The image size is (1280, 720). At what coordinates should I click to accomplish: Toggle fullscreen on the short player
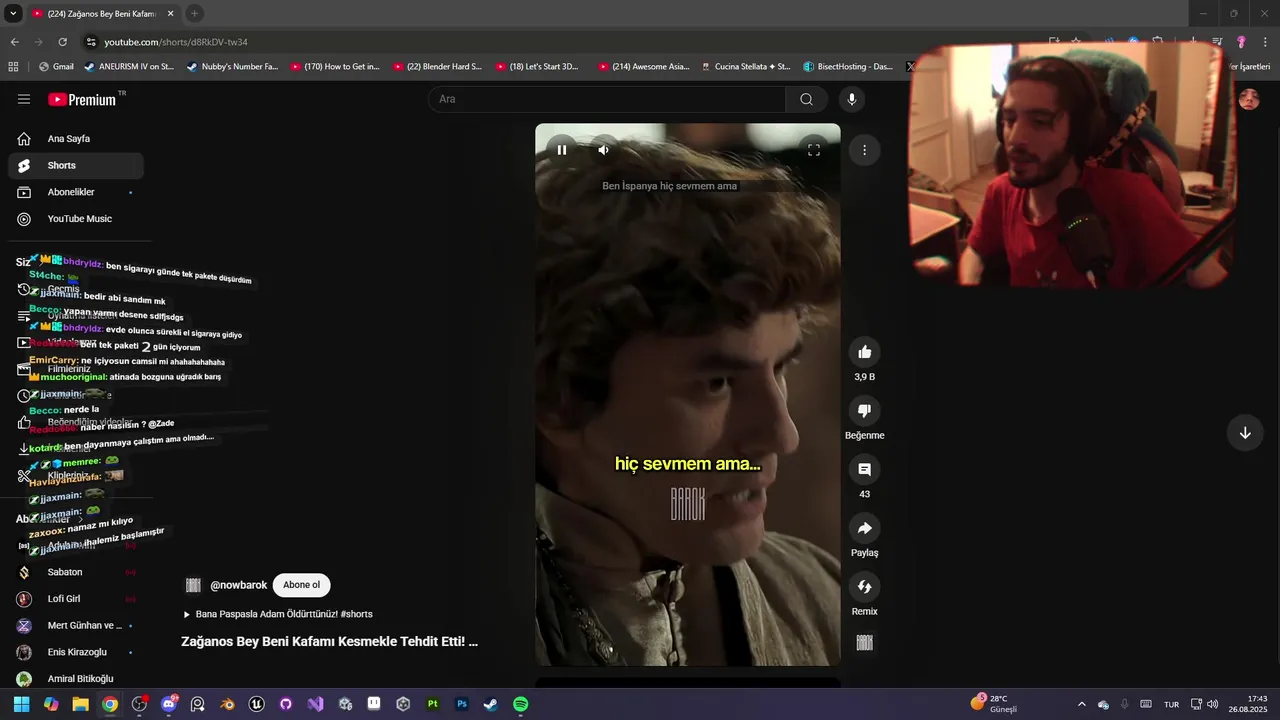point(814,150)
